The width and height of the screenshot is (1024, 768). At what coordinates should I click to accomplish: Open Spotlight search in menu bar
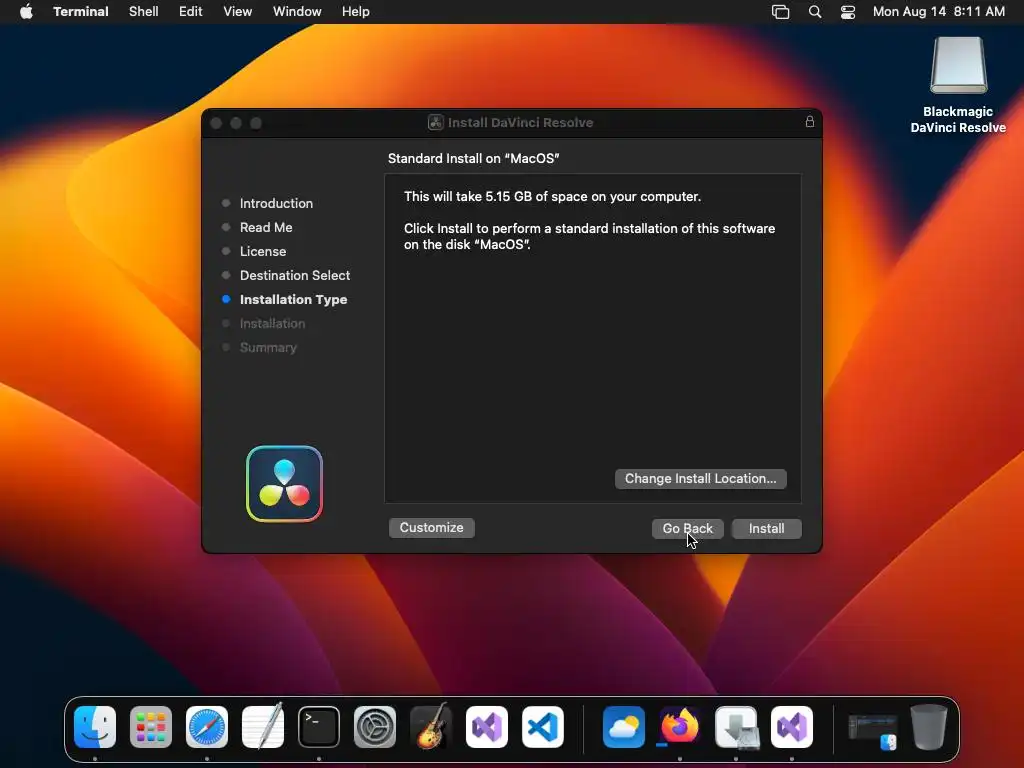pos(814,12)
